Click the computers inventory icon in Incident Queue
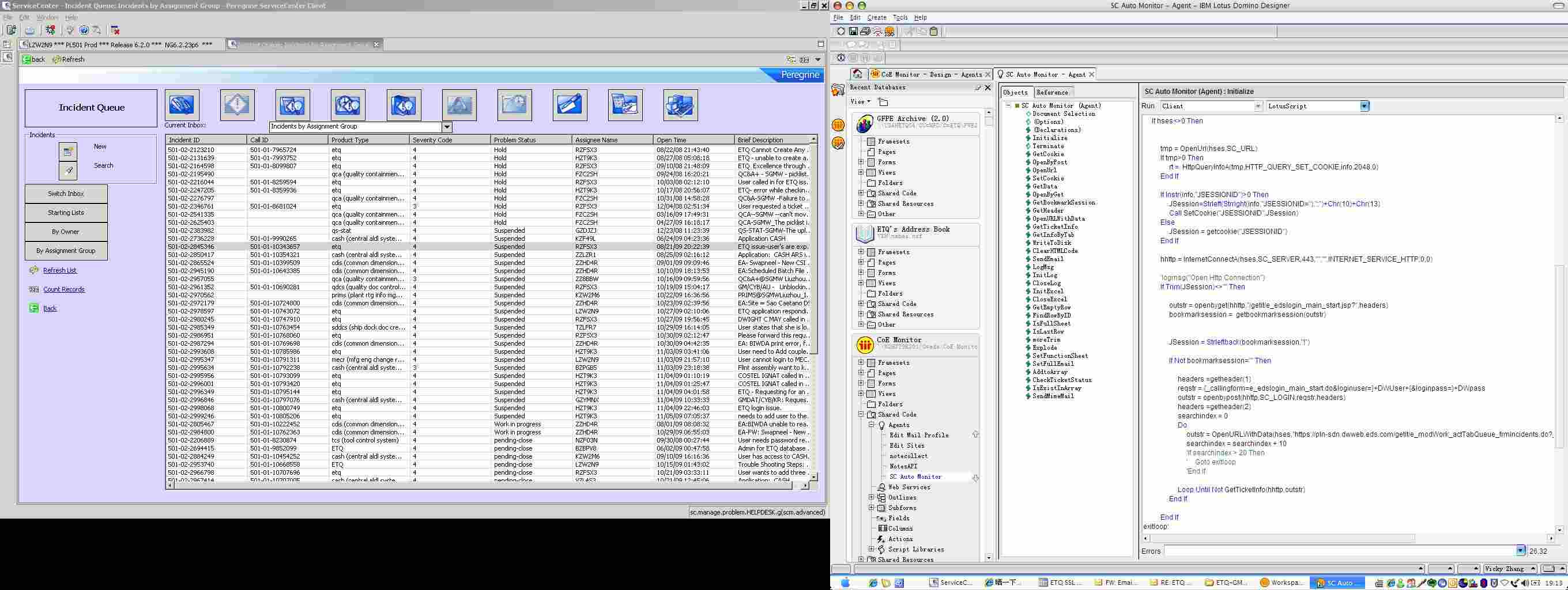Screen dimensions: 1568x590 [680, 105]
